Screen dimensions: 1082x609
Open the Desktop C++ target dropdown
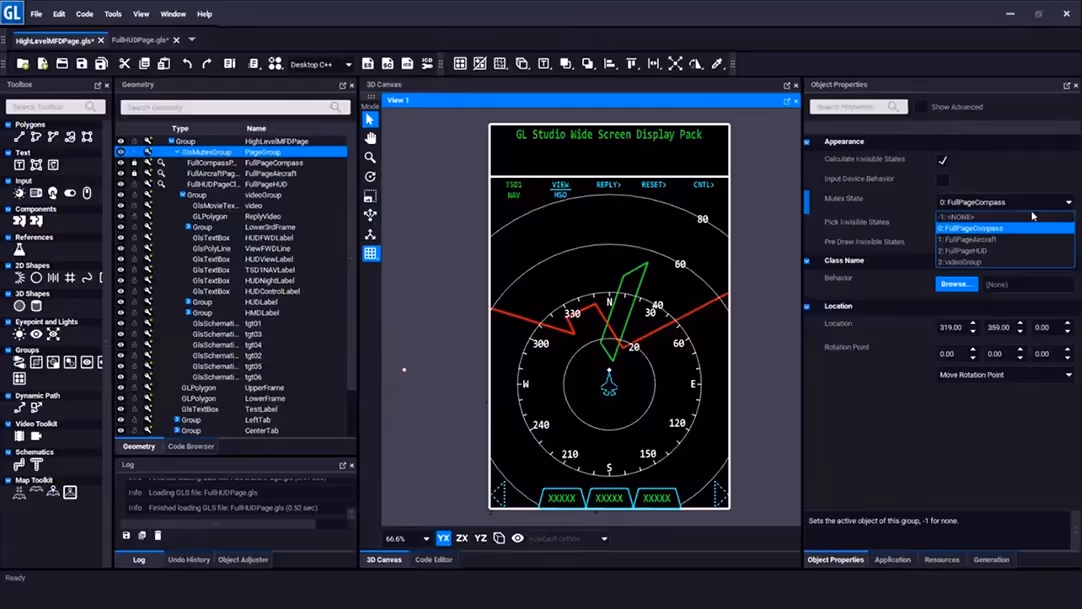click(x=321, y=64)
